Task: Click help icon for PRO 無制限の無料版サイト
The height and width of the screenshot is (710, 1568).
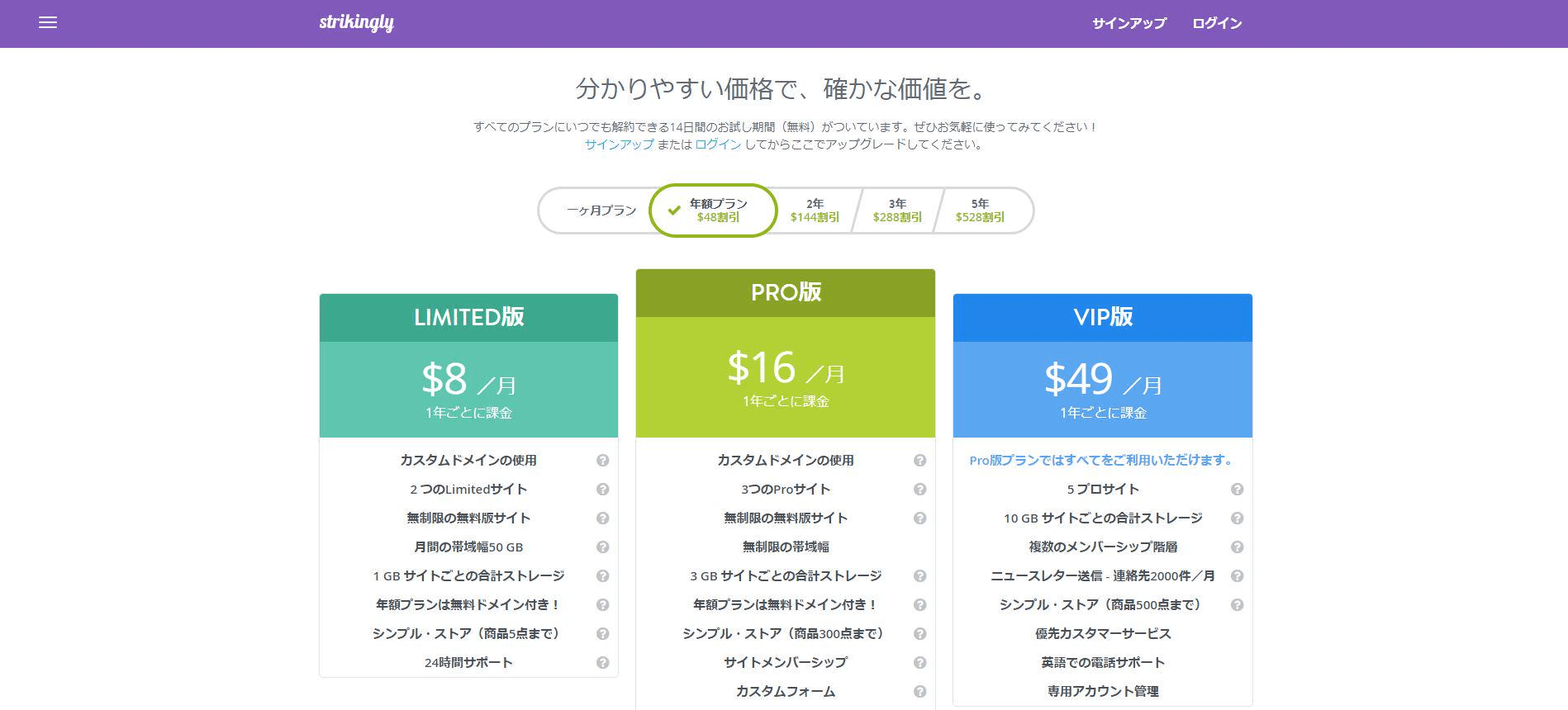Action: [x=920, y=518]
